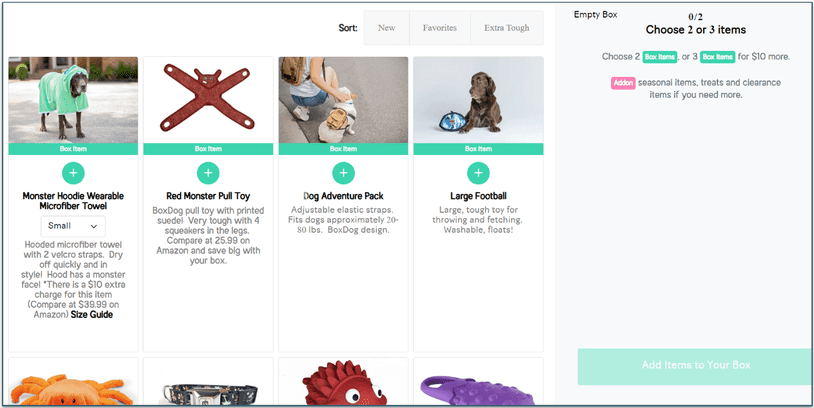Click the Large Football product title
The width and height of the screenshot is (814, 408).
pos(478,197)
